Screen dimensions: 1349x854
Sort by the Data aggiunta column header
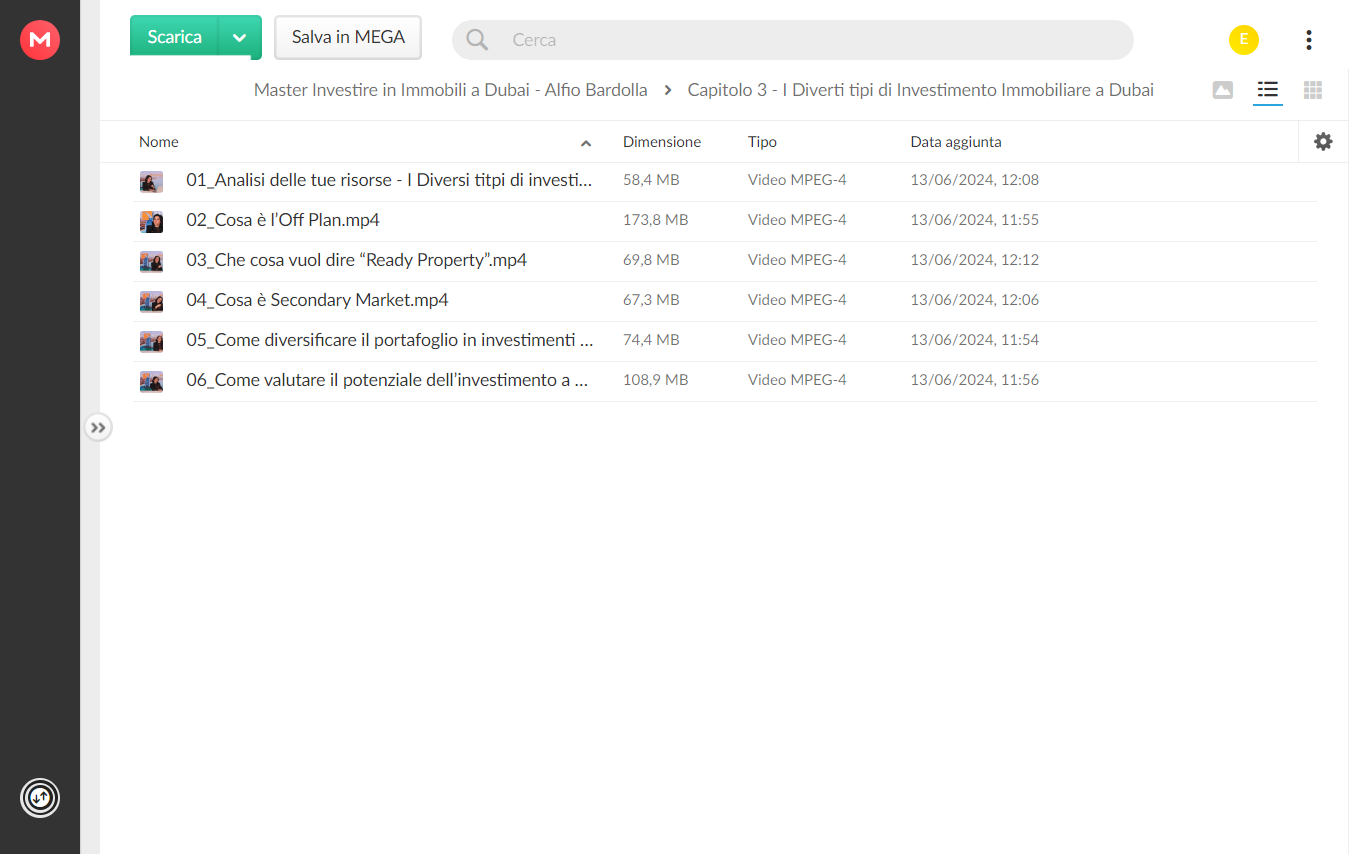click(956, 142)
